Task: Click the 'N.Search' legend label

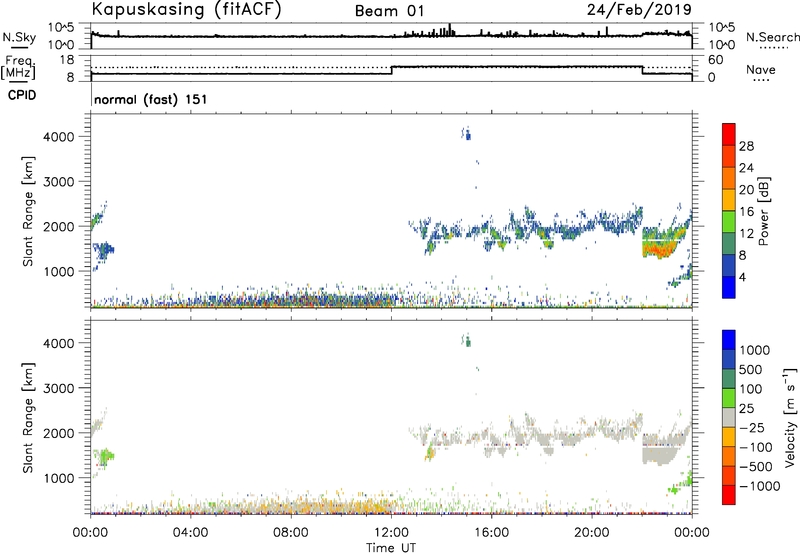Action: click(772, 37)
